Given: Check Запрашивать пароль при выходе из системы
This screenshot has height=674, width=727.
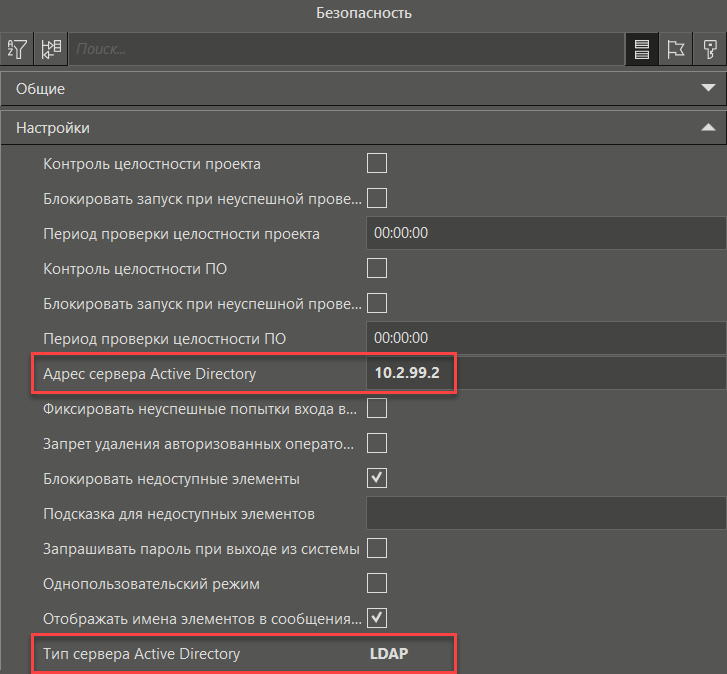Looking at the screenshot, I should [x=377, y=548].
